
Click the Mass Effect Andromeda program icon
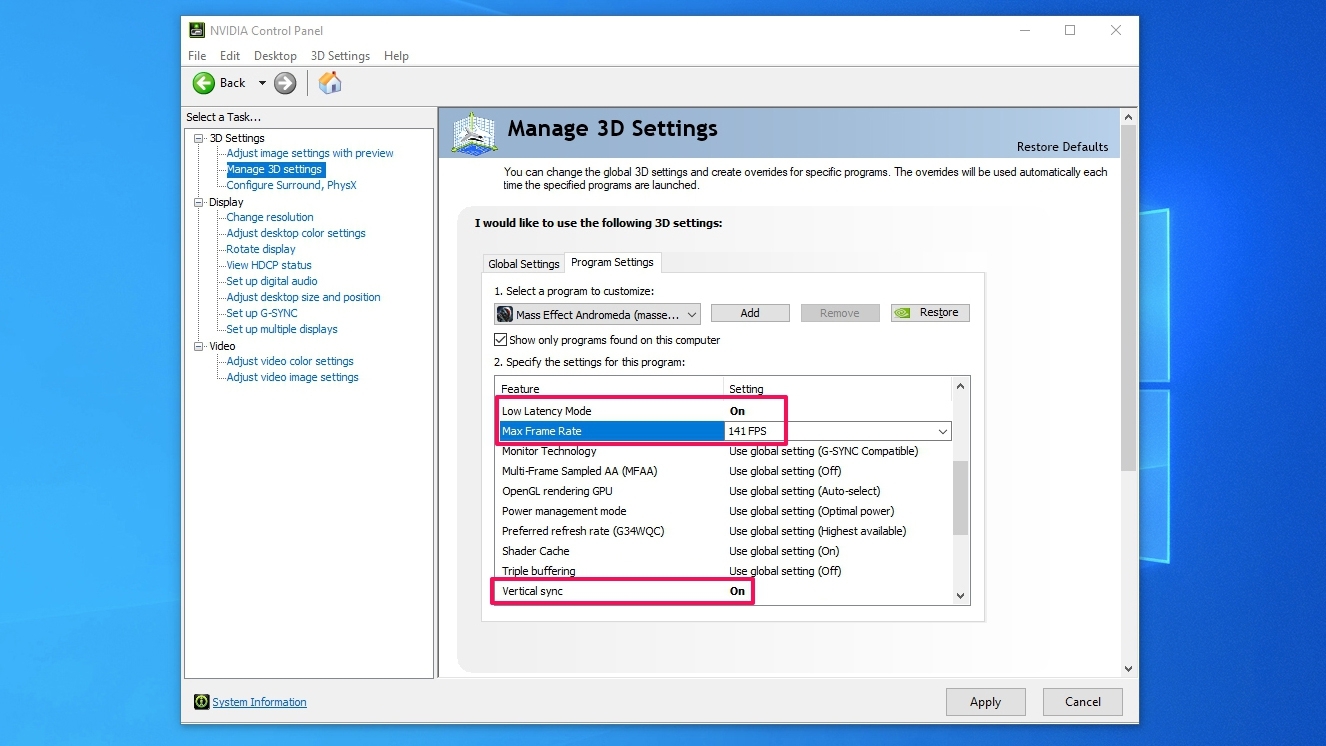coord(505,314)
